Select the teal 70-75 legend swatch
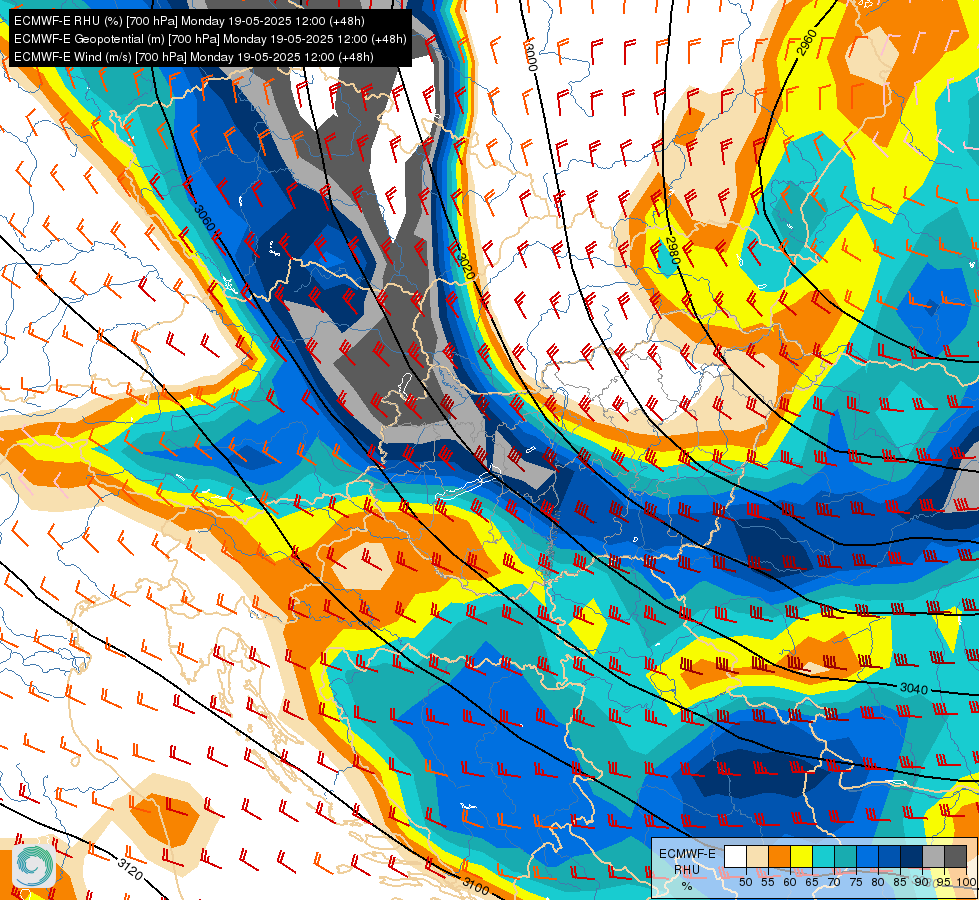This screenshot has width=979, height=900. click(845, 856)
